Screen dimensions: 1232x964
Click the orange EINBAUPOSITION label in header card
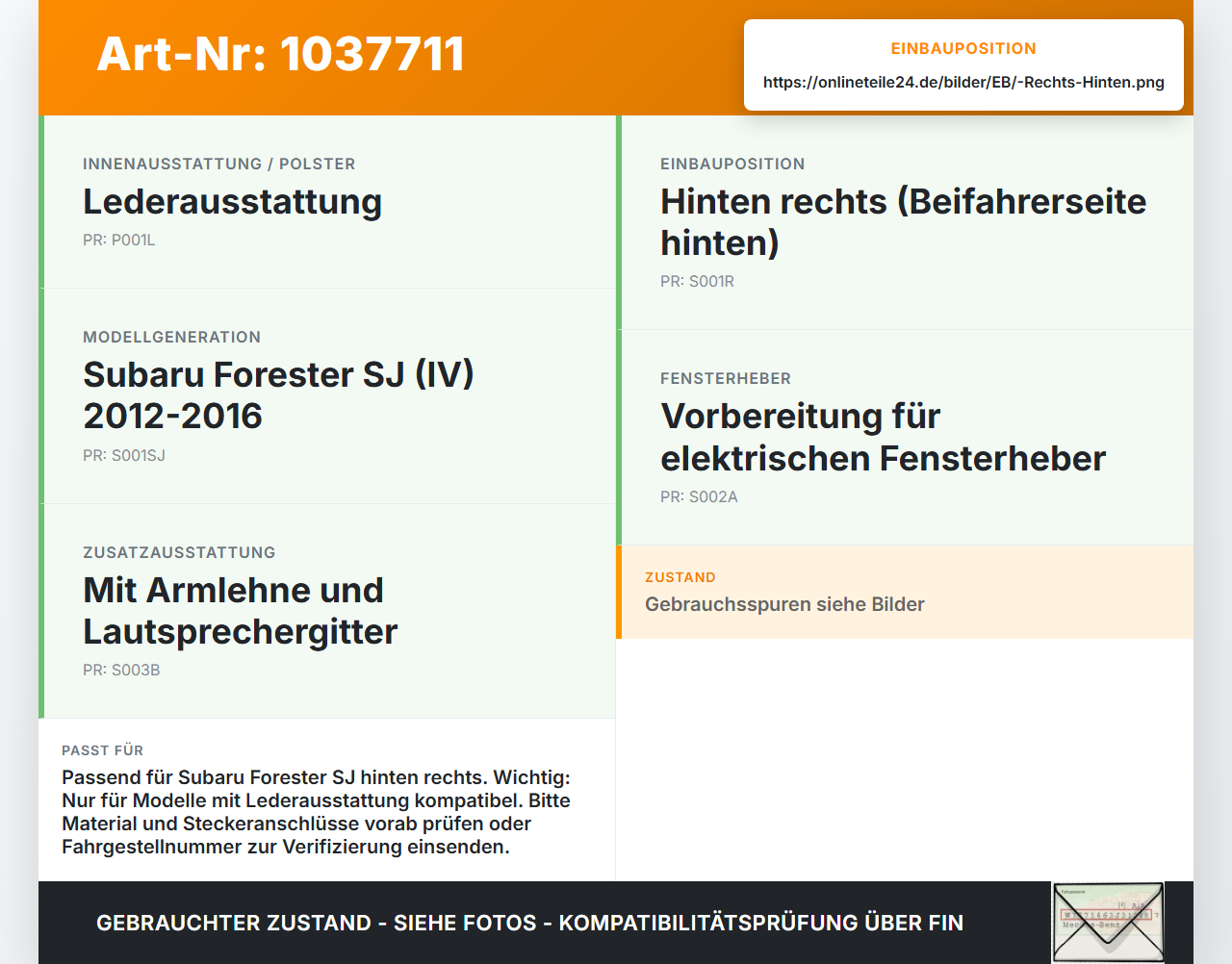click(x=963, y=48)
